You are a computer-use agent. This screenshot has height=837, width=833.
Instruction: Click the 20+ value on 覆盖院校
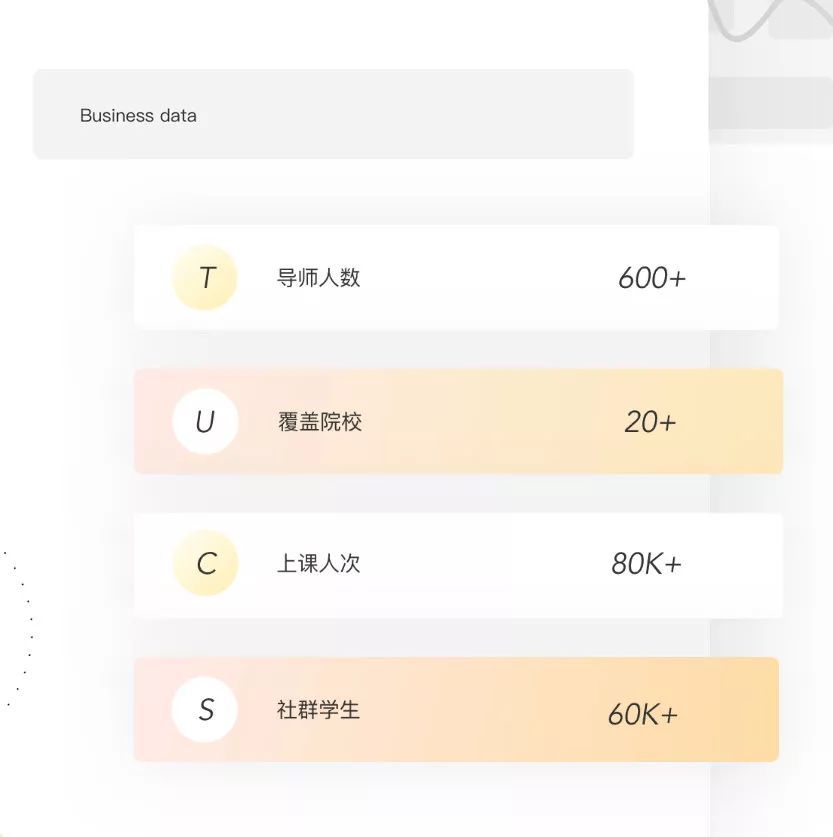pyautogui.click(x=651, y=421)
